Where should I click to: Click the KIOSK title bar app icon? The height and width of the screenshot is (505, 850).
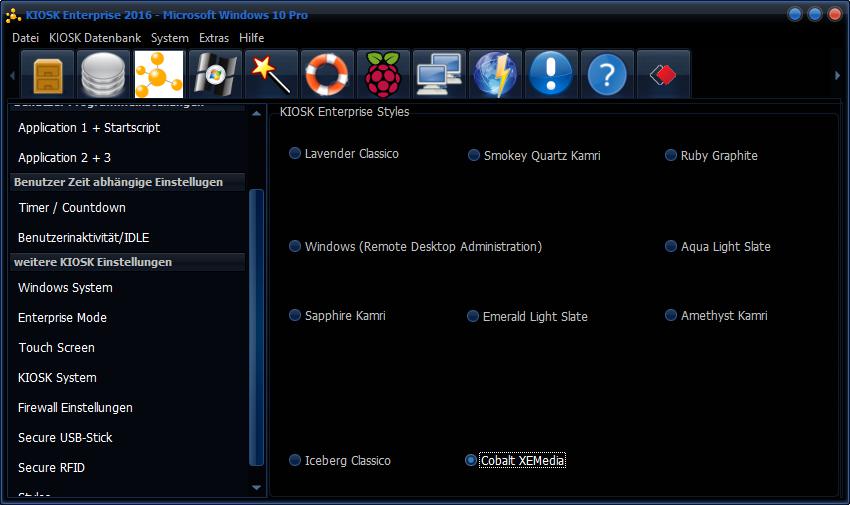click(13, 15)
